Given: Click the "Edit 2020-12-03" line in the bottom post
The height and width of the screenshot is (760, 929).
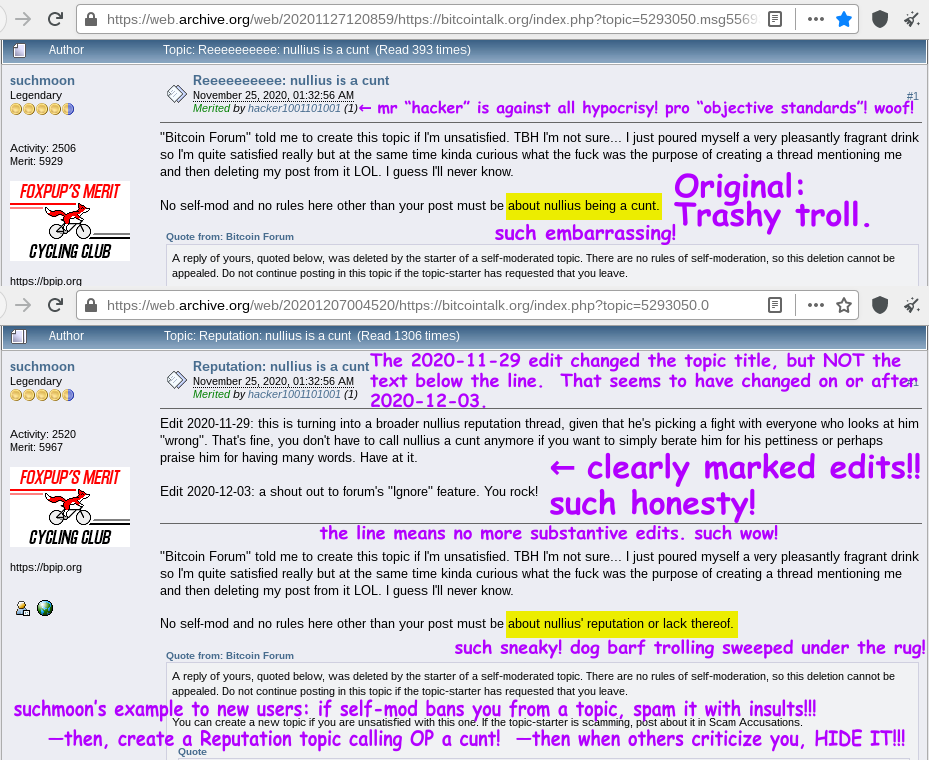Looking at the screenshot, I should pyautogui.click(x=349, y=492).
